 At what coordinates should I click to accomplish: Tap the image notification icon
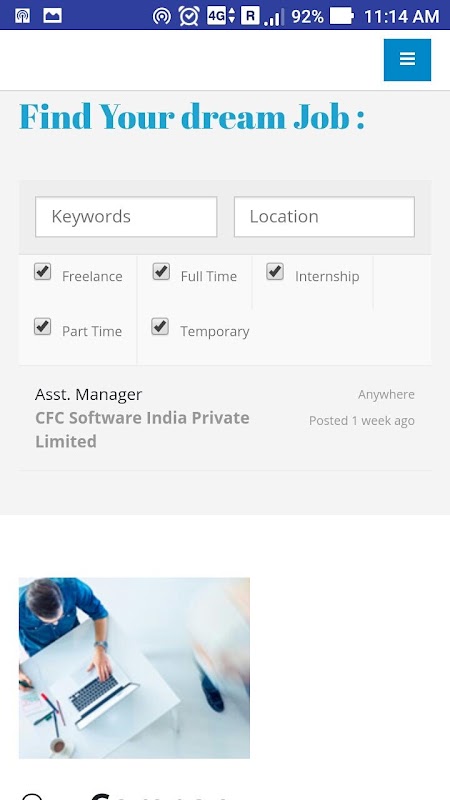click(x=53, y=16)
